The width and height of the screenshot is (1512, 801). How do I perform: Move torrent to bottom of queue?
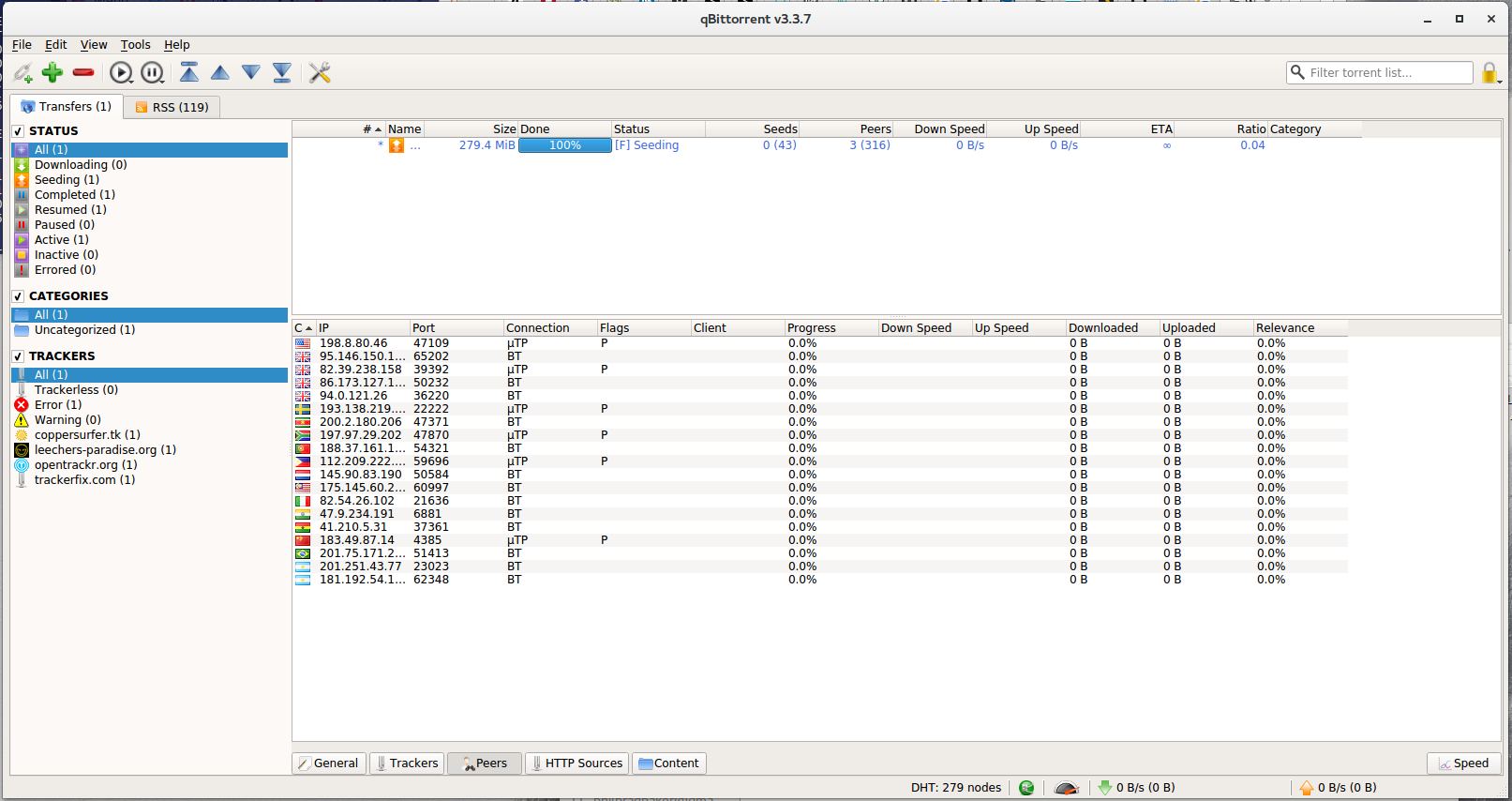282,72
